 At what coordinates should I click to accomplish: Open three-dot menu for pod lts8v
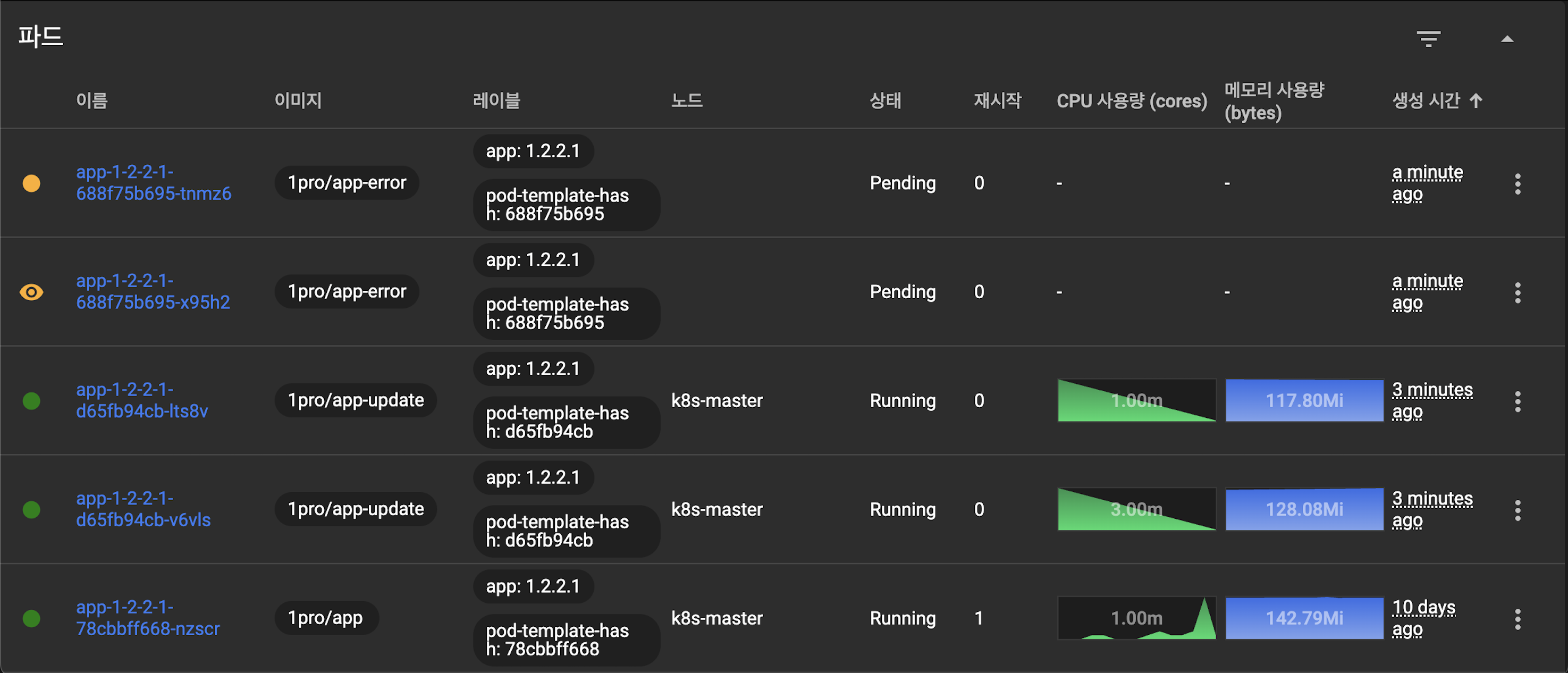(x=1518, y=401)
